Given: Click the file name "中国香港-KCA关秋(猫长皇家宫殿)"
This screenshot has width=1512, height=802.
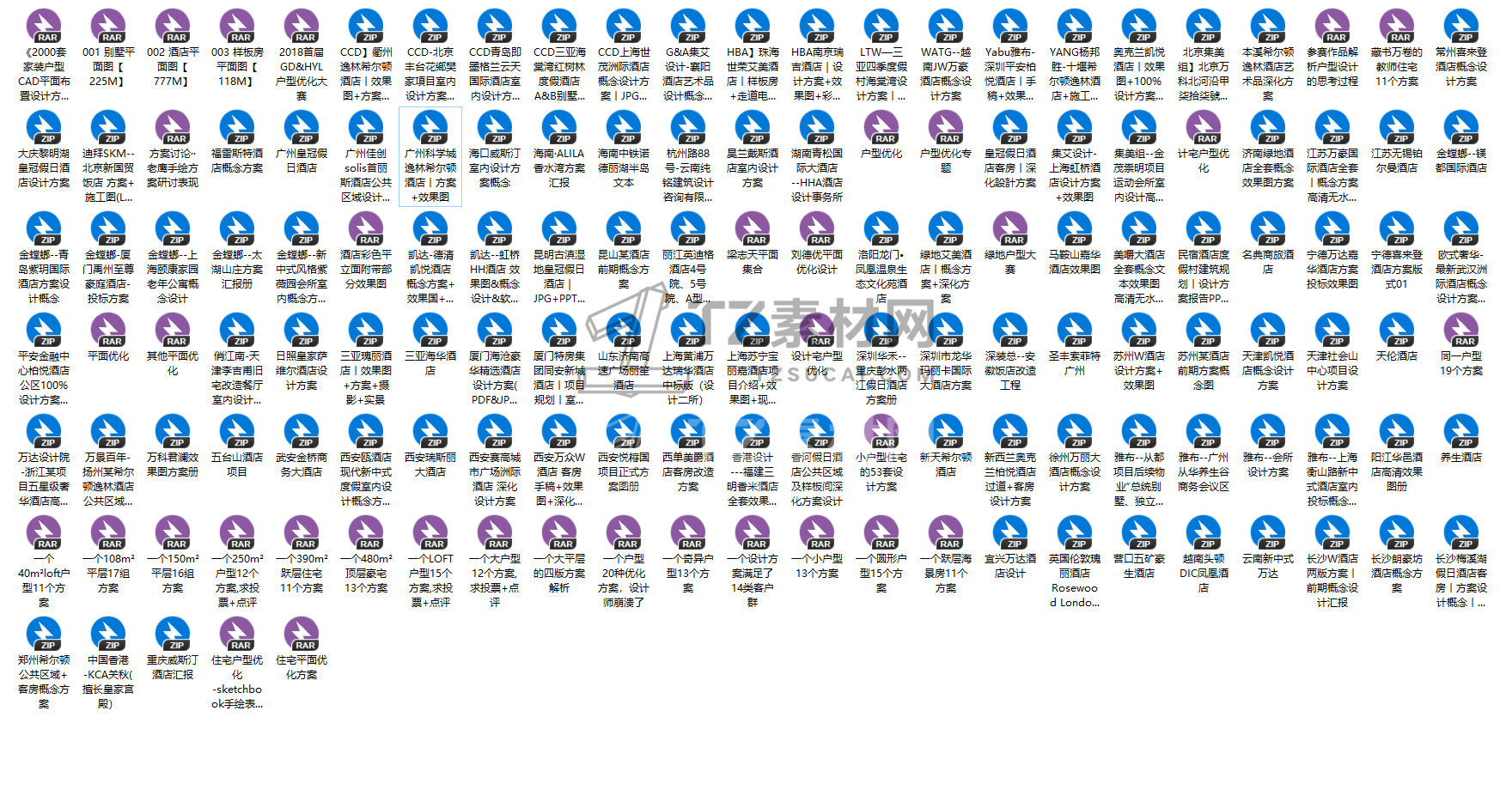Looking at the screenshot, I should pyautogui.click(x=108, y=682).
